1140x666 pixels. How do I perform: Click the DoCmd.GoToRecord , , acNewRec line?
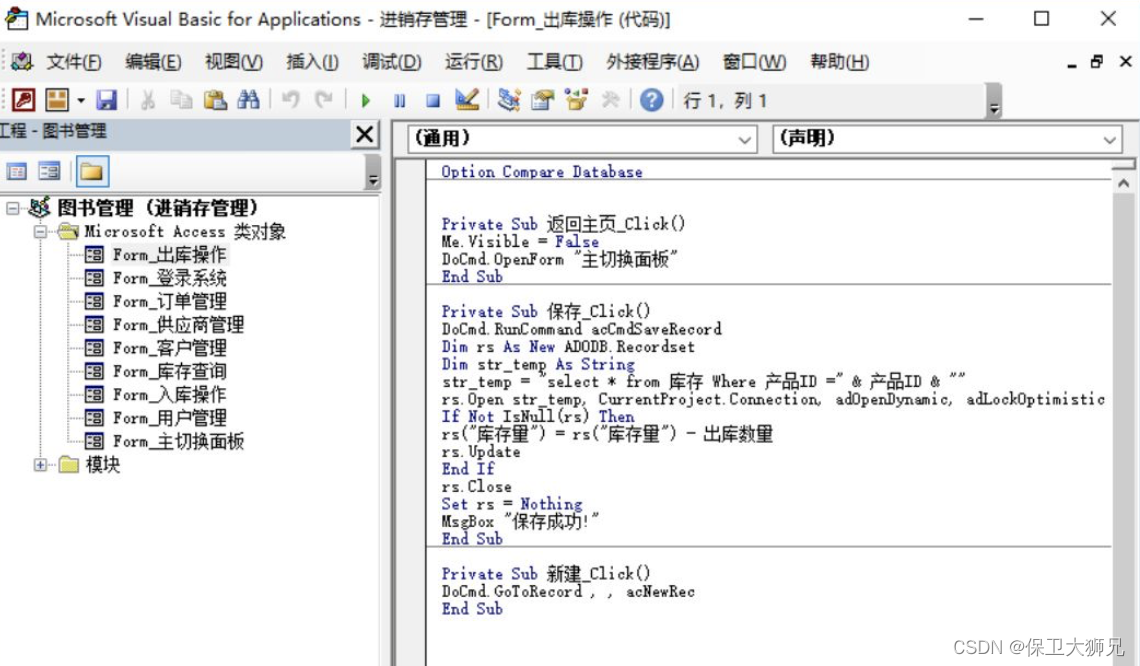(x=568, y=591)
